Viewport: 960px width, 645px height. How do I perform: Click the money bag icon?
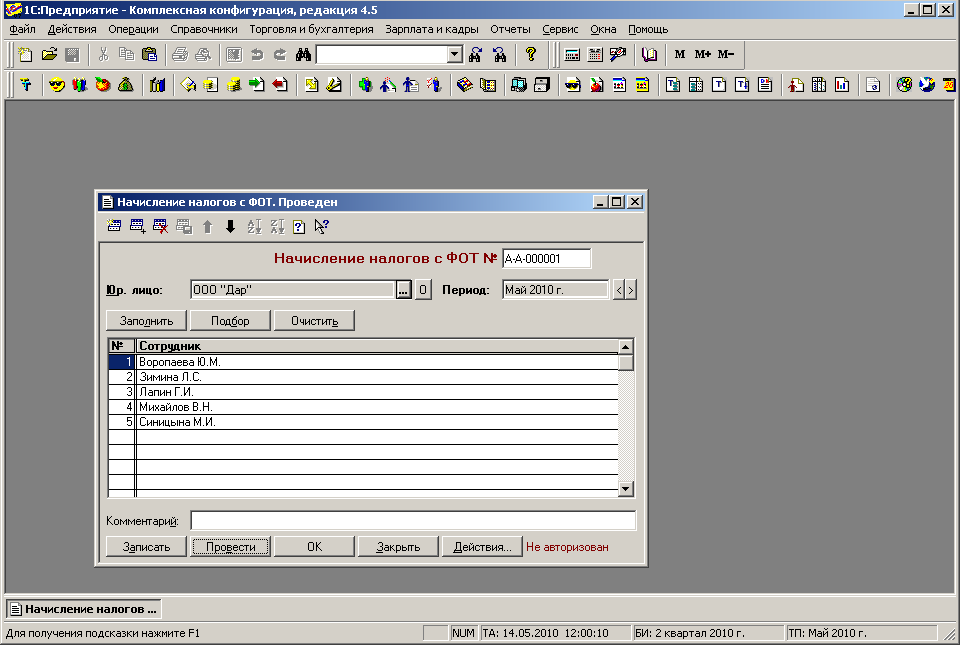pyautogui.click(x=126, y=85)
